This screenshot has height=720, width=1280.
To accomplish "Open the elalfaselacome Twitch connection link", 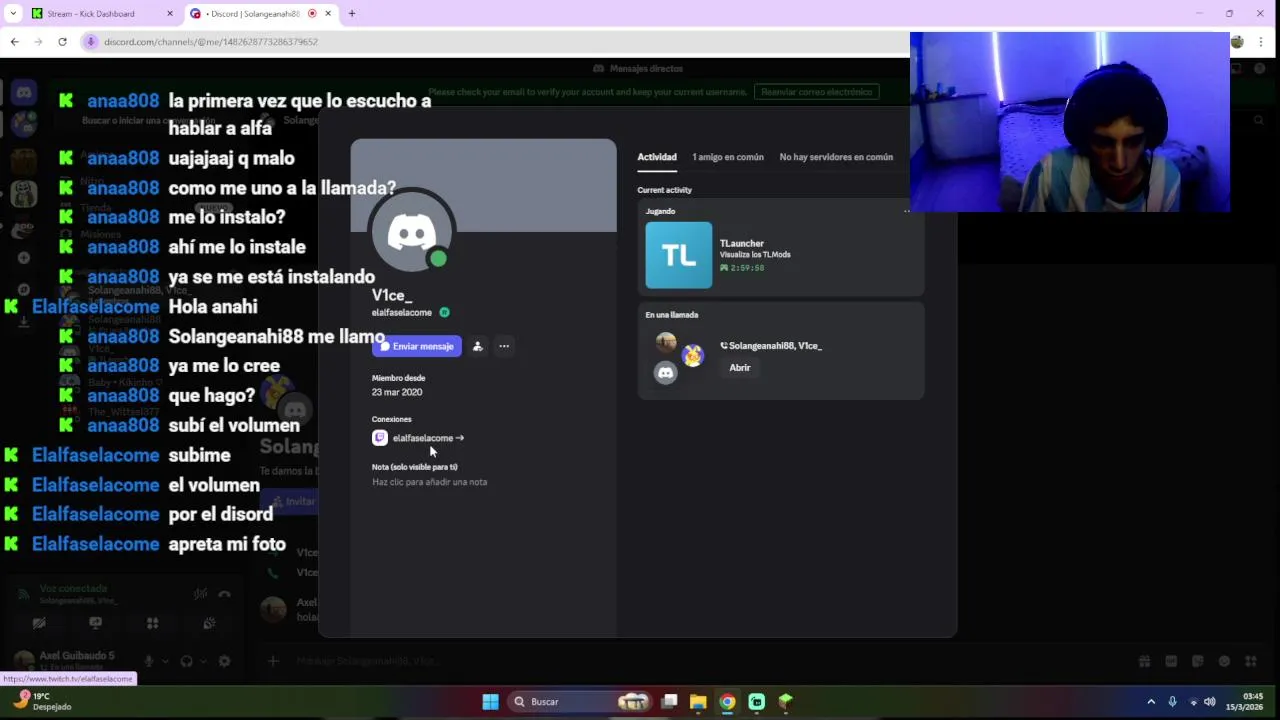I will [x=428, y=438].
